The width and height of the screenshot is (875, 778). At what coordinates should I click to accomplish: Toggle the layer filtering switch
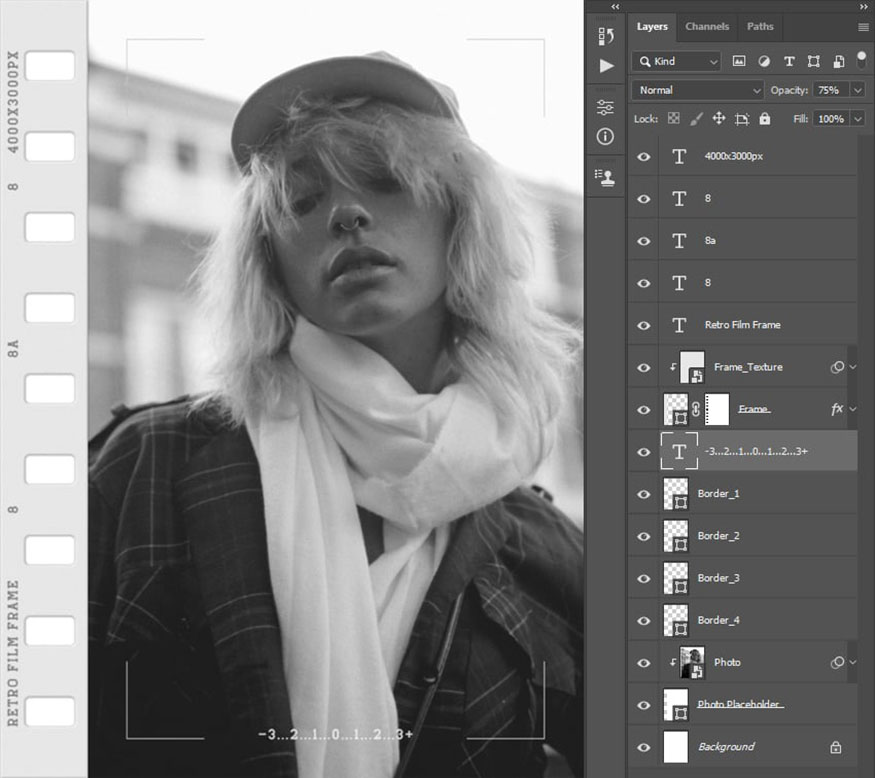[860, 59]
